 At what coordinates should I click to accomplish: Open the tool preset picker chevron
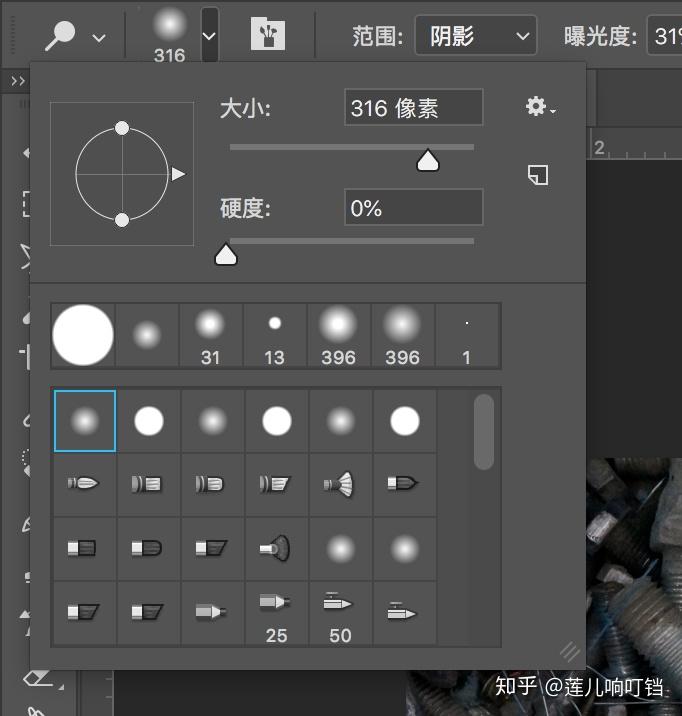pyautogui.click(x=99, y=37)
